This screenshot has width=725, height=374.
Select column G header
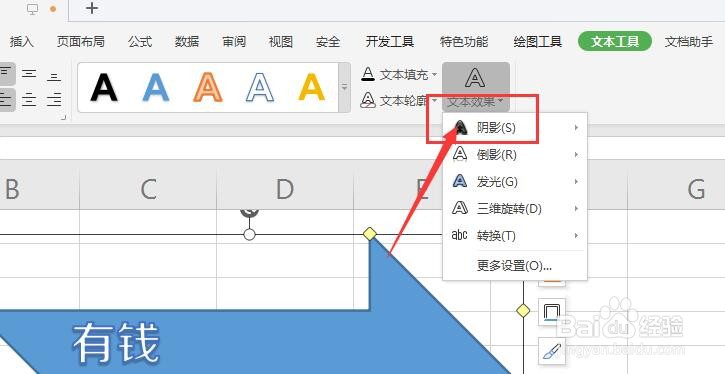tap(696, 190)
